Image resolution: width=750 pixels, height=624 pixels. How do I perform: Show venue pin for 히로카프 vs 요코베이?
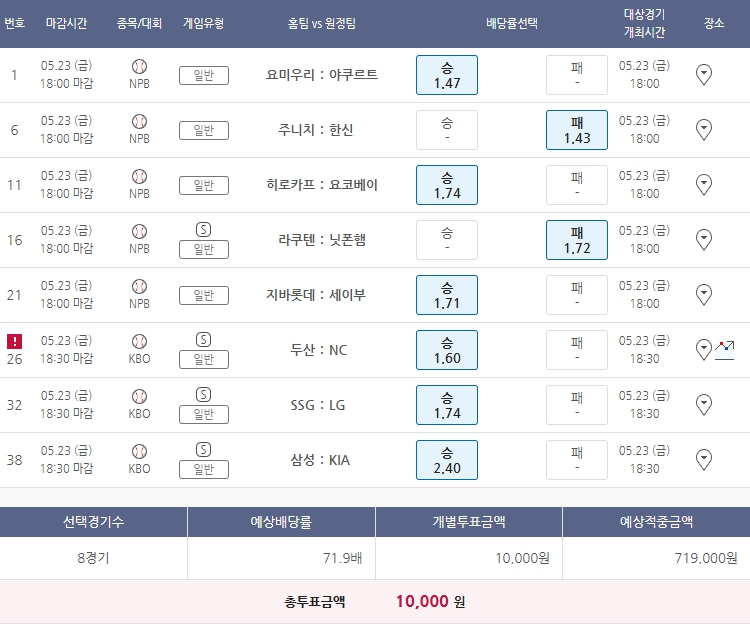tap(703, 184)
